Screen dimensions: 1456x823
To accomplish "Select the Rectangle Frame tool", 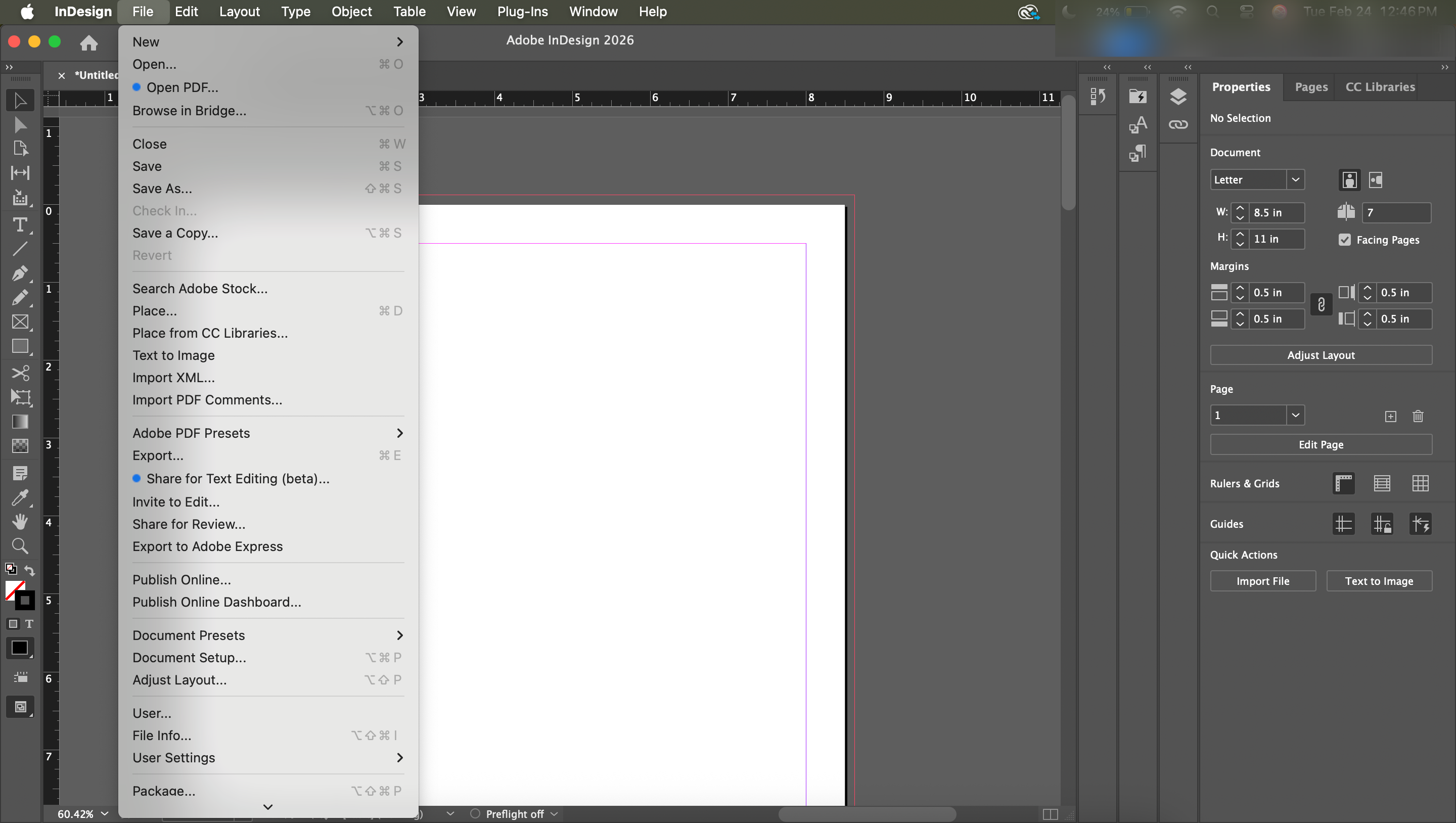I will (20, 322).
